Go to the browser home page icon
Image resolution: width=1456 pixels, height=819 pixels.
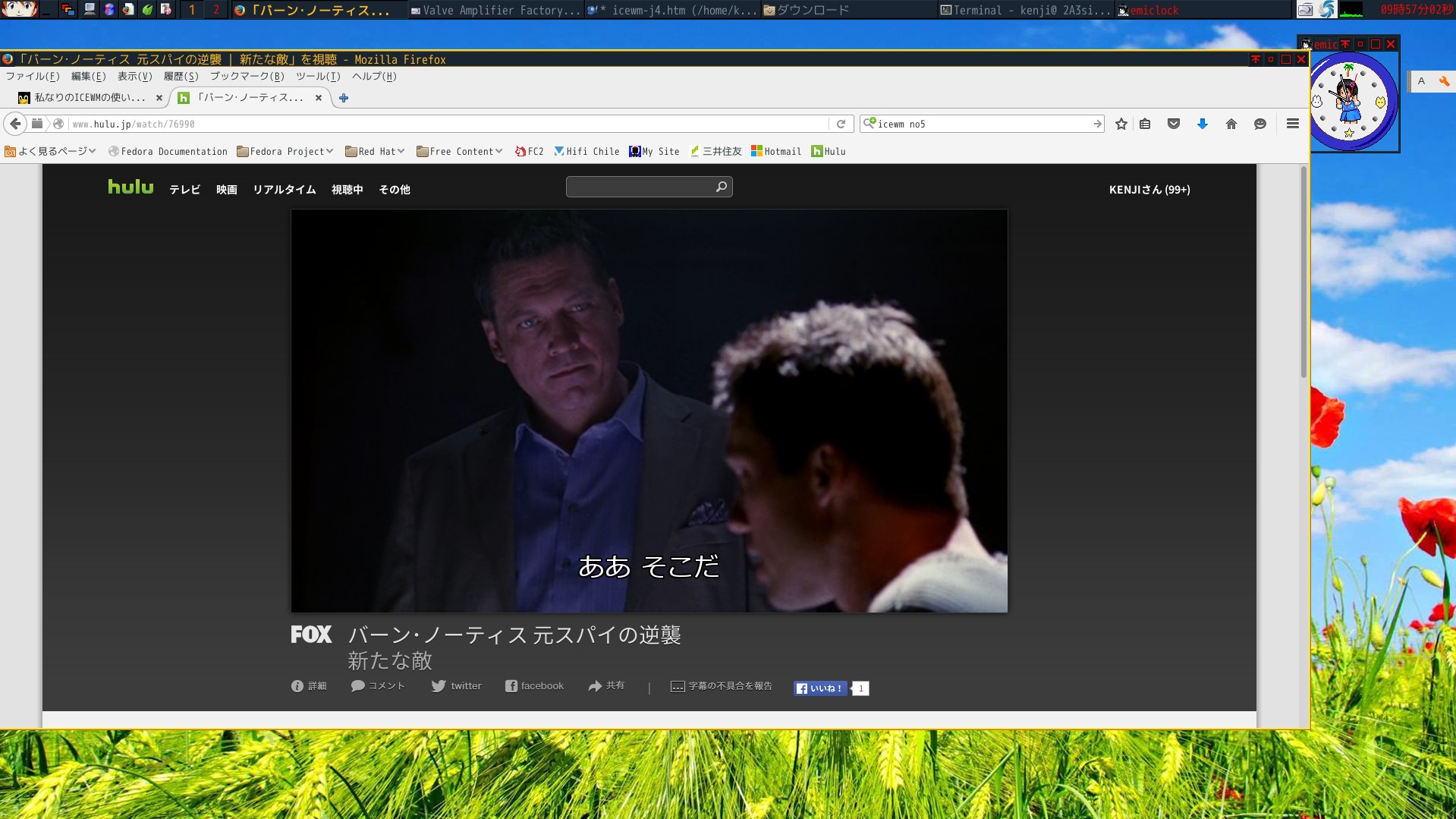1231,124
